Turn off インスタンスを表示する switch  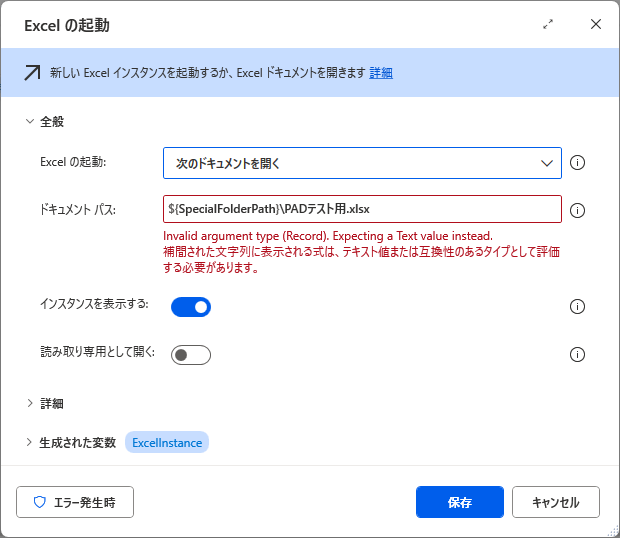pos(191,307)
